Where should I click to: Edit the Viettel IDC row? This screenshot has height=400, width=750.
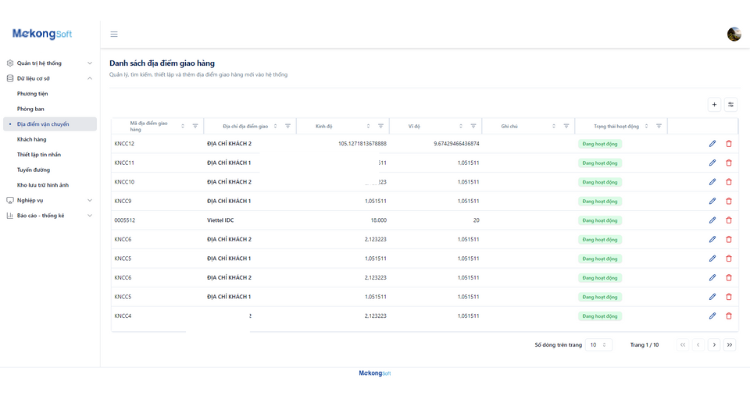coord(712,220)
